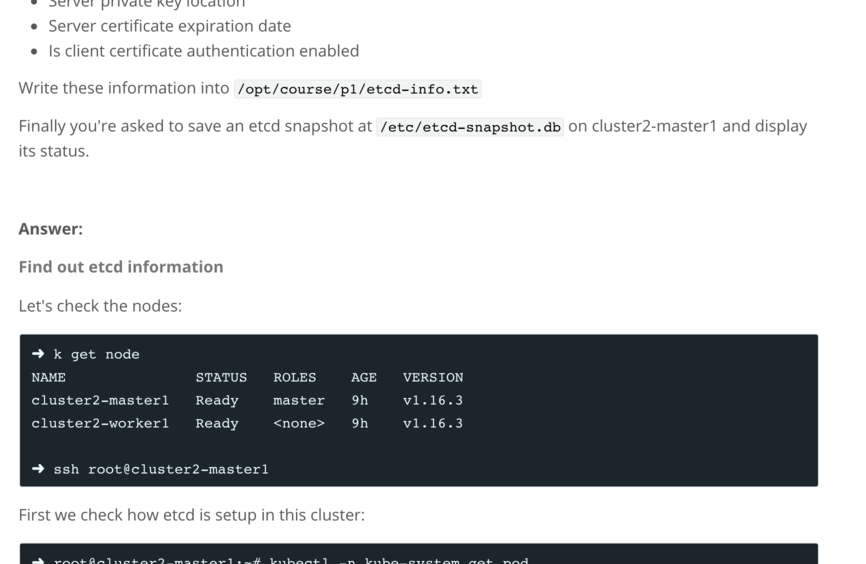Click the cluster2-worker1 node name in table

100,423
